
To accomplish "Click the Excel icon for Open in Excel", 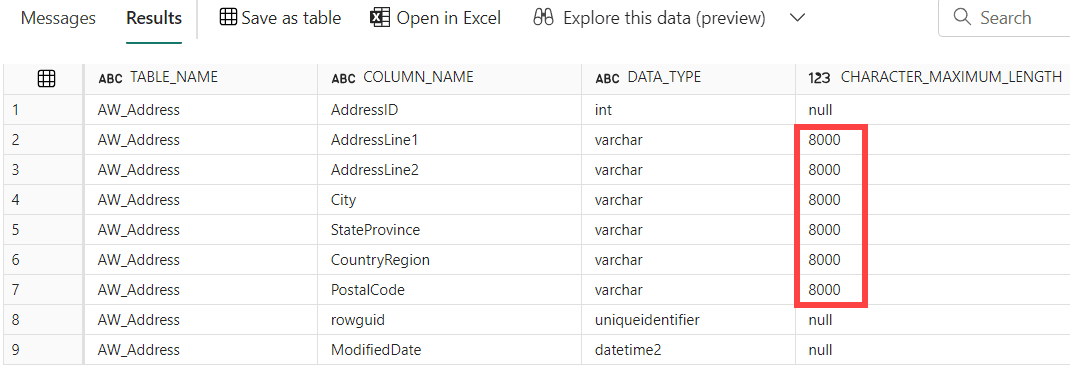I will (x=379, y=18).
